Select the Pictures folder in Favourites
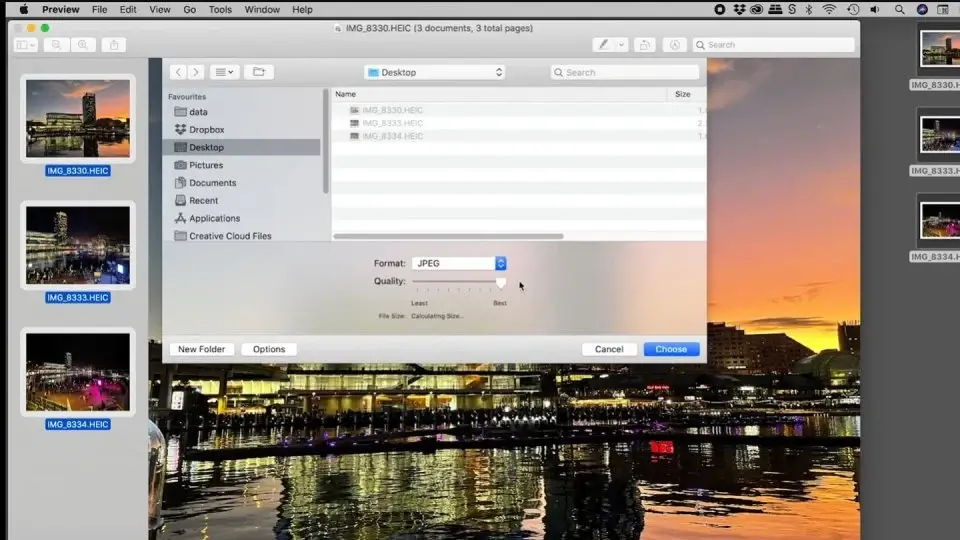Viewport: 960px width, 540px height. [206, 165]
